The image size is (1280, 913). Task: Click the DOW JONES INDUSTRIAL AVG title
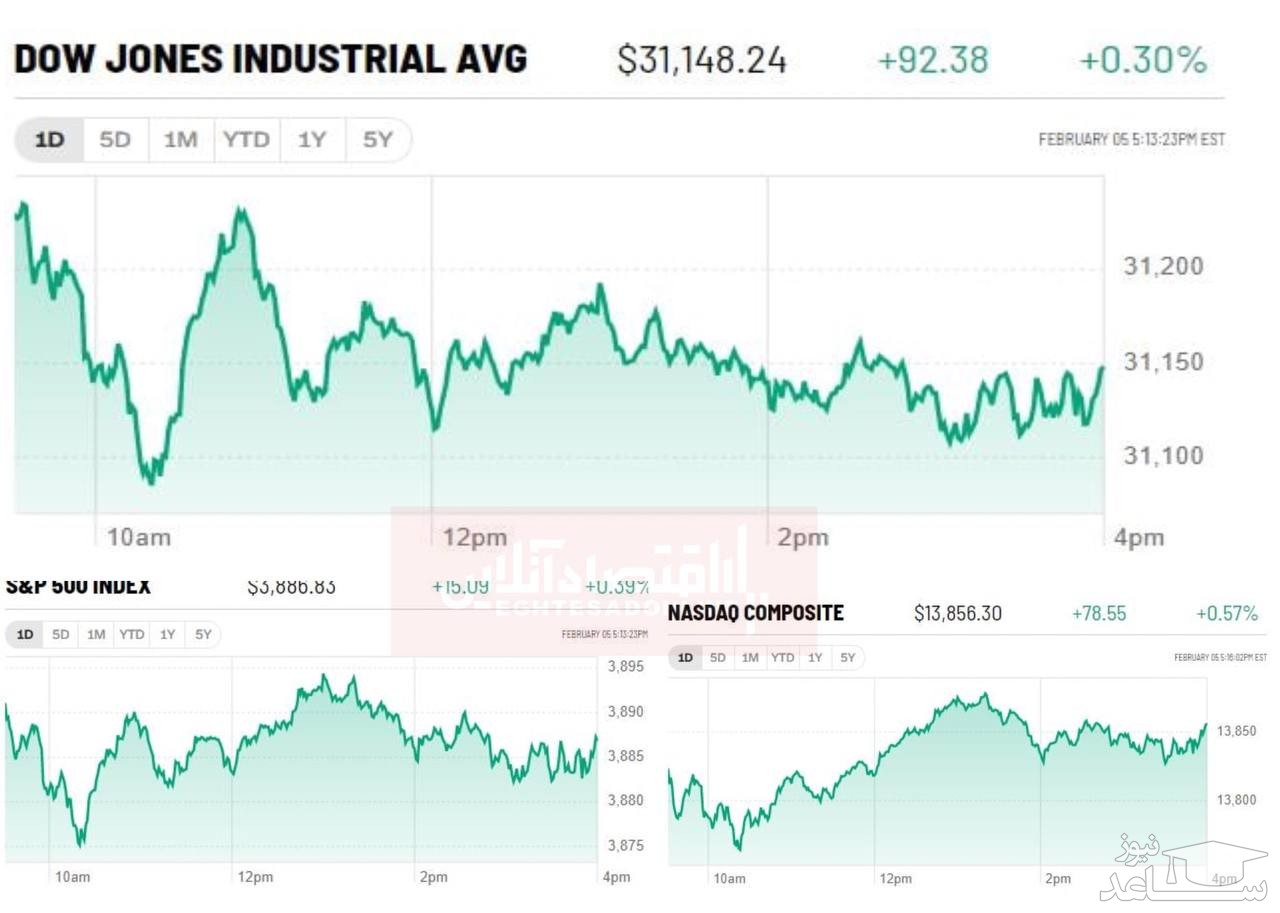click(270, 60)
